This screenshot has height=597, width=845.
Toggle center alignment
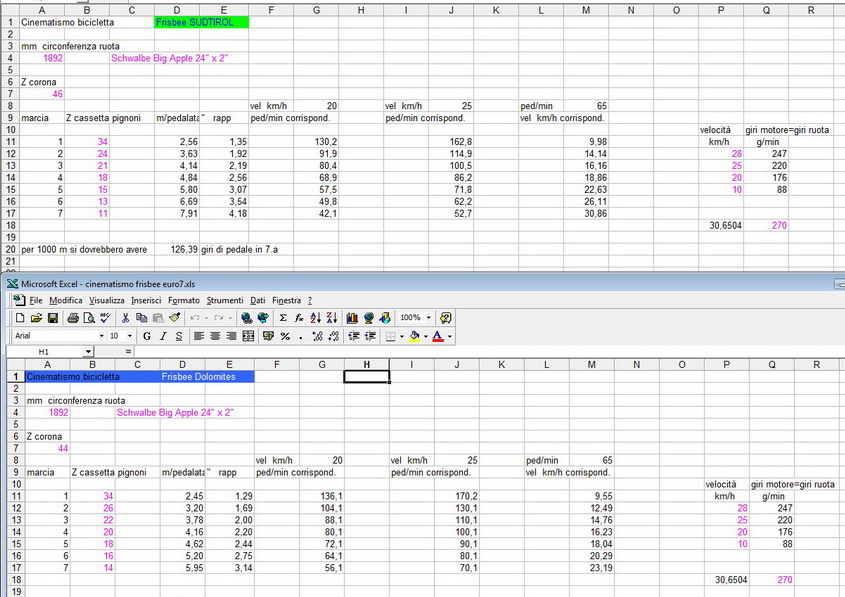point(215,336)
